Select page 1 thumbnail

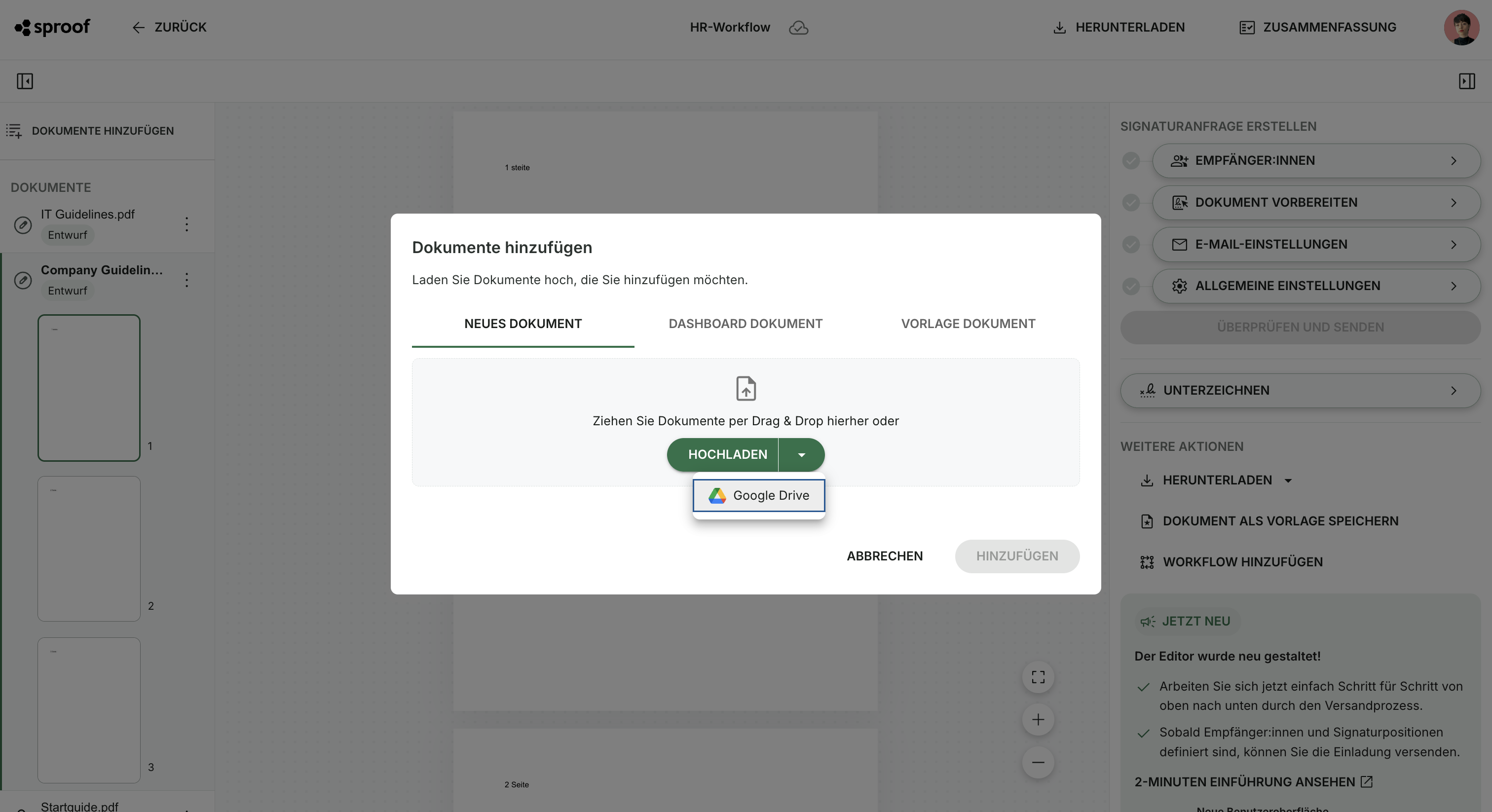pyautogui.click(x=89, y=387)
